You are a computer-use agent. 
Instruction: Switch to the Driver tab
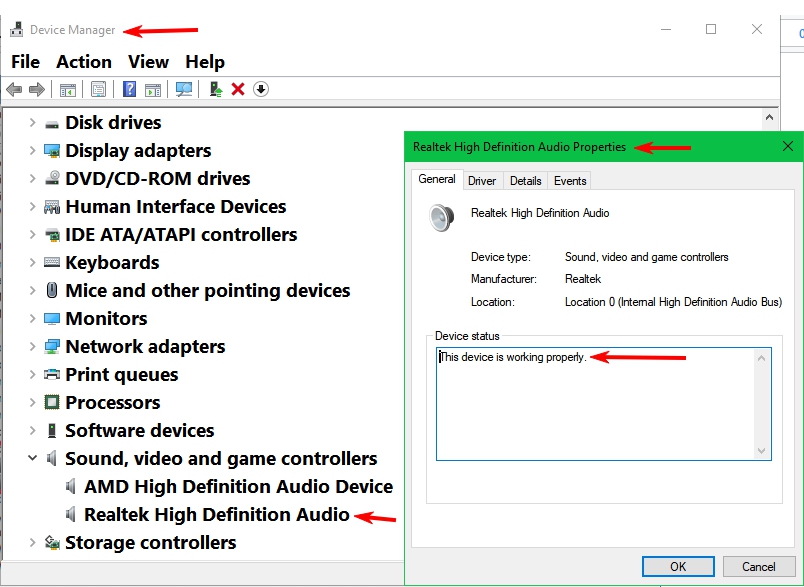[x=482, y=181]
